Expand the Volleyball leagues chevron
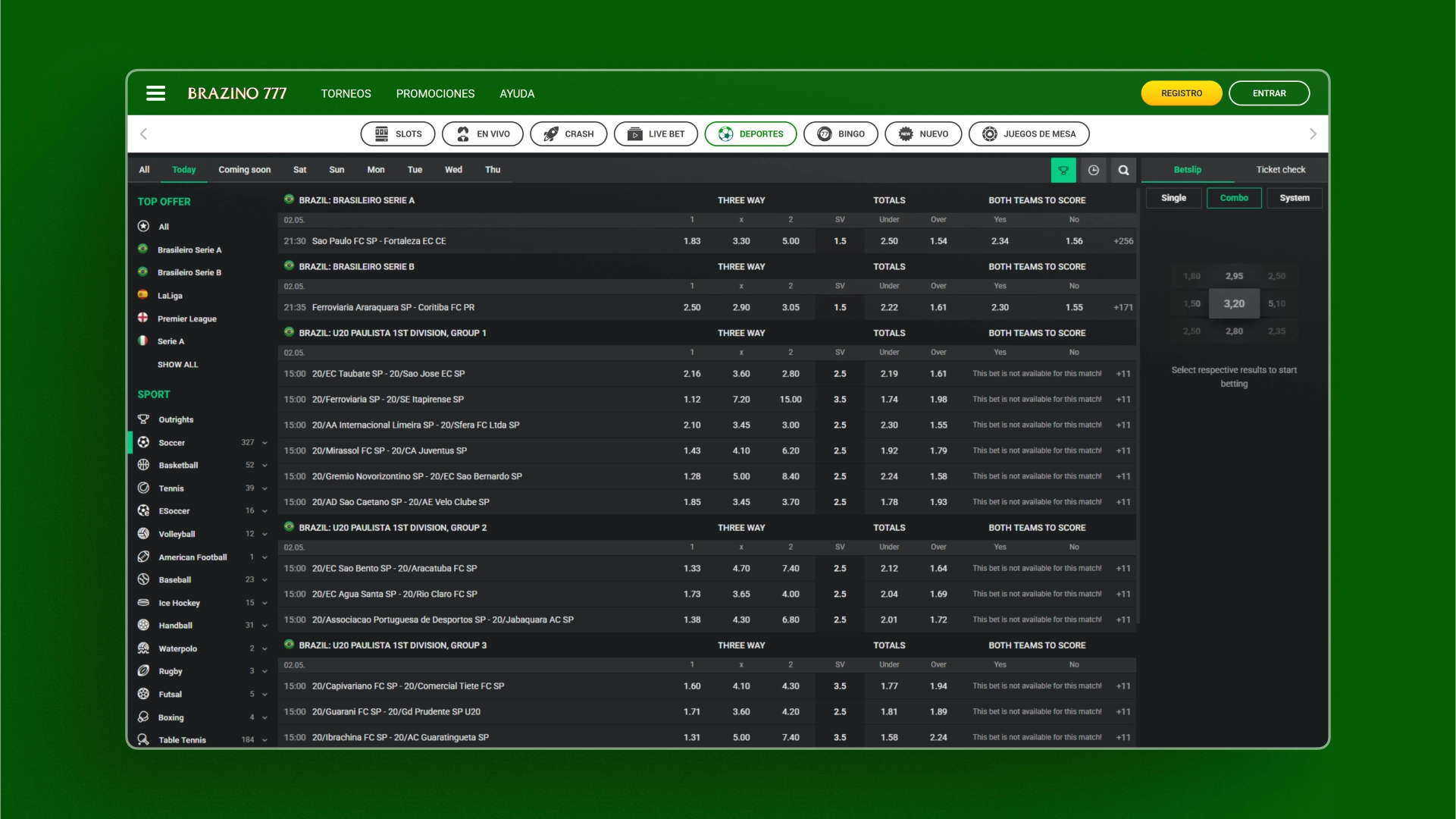This screenshot has width=1456, height=819. [265, 535]
